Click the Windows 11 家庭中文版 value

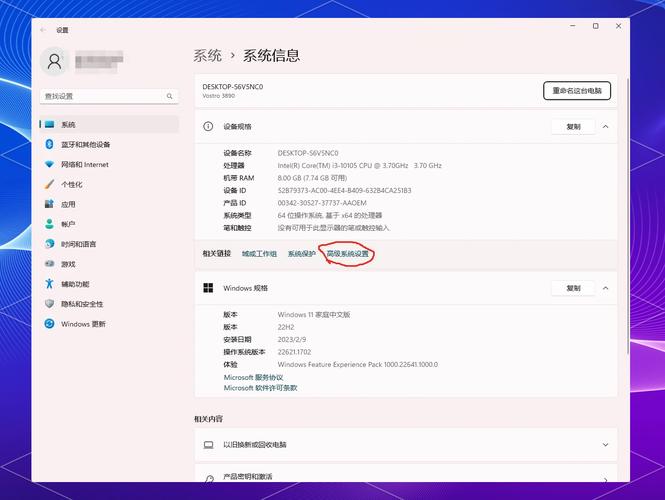pos(314,315)
